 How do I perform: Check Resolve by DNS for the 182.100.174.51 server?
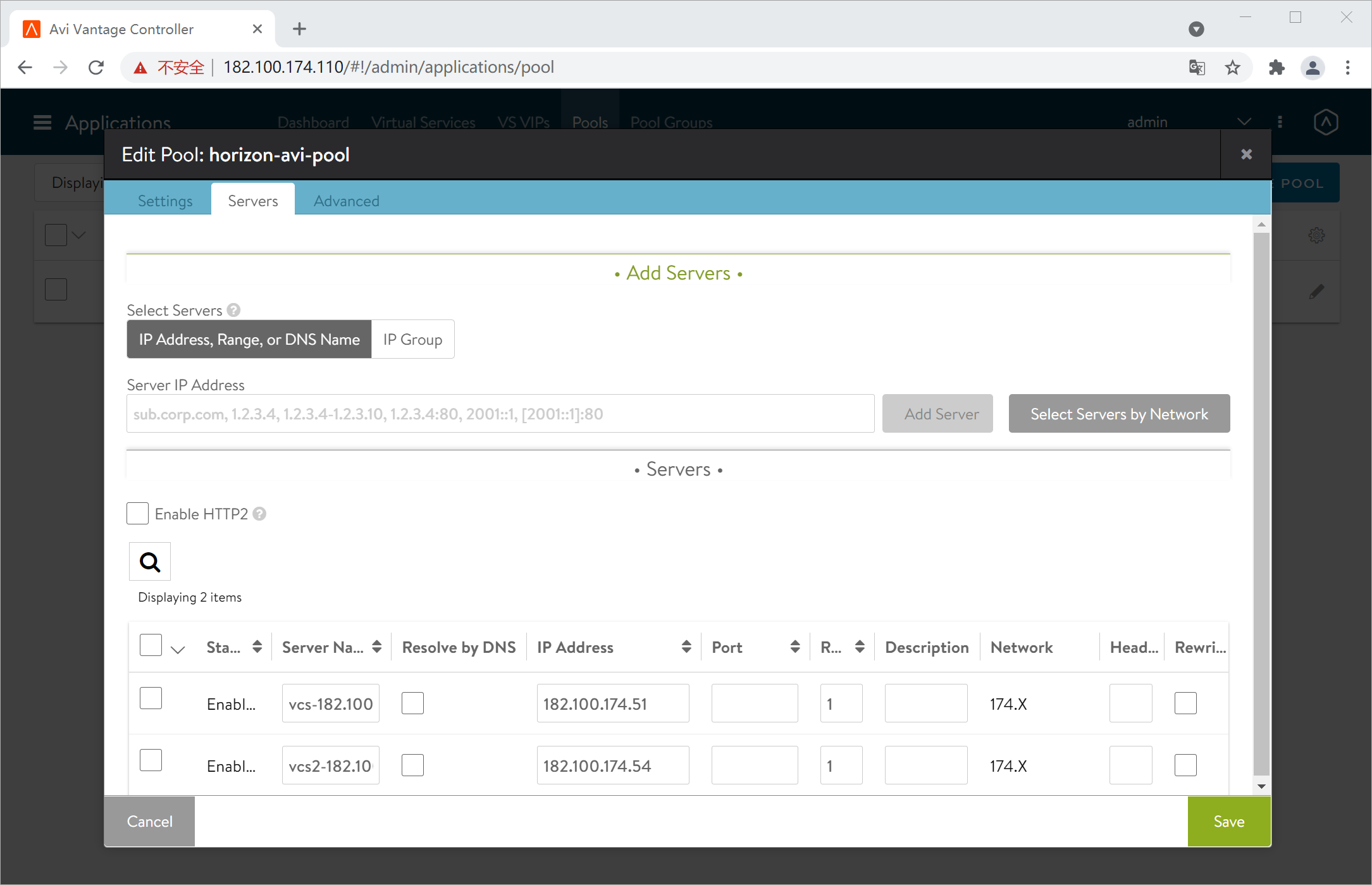412,703
